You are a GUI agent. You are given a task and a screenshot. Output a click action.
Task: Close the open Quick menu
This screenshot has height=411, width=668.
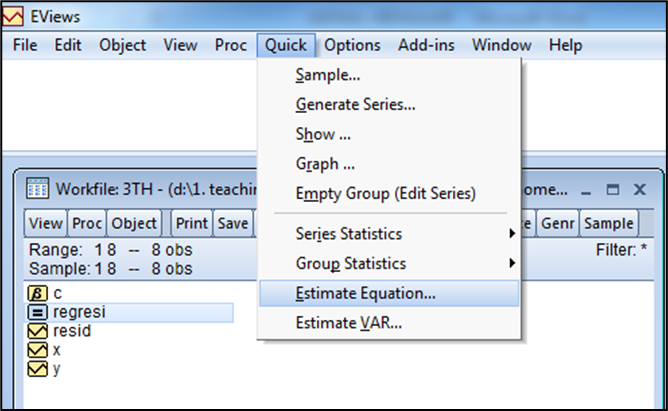tap(286, 45)
